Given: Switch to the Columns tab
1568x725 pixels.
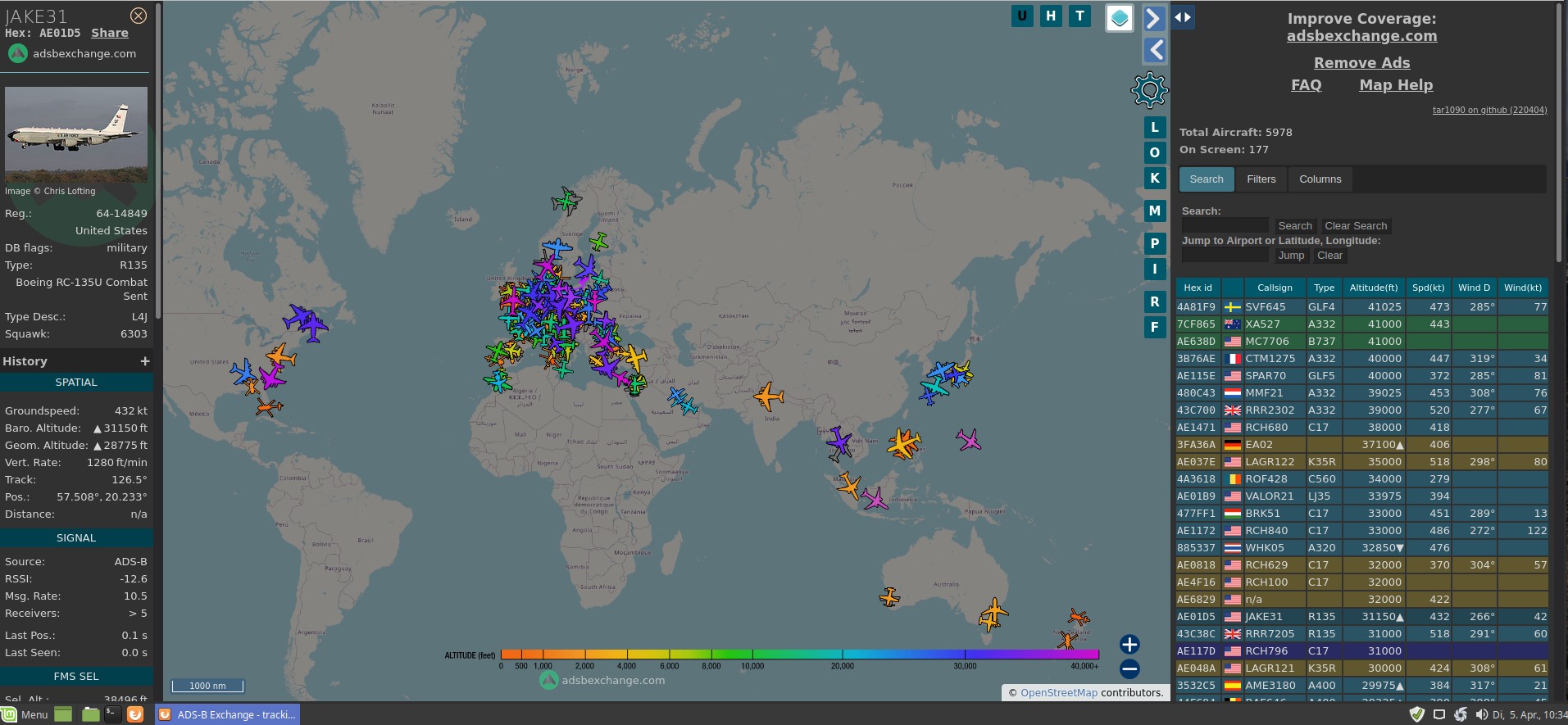Looking at the screenshot, I should [x=1320, y=179].
